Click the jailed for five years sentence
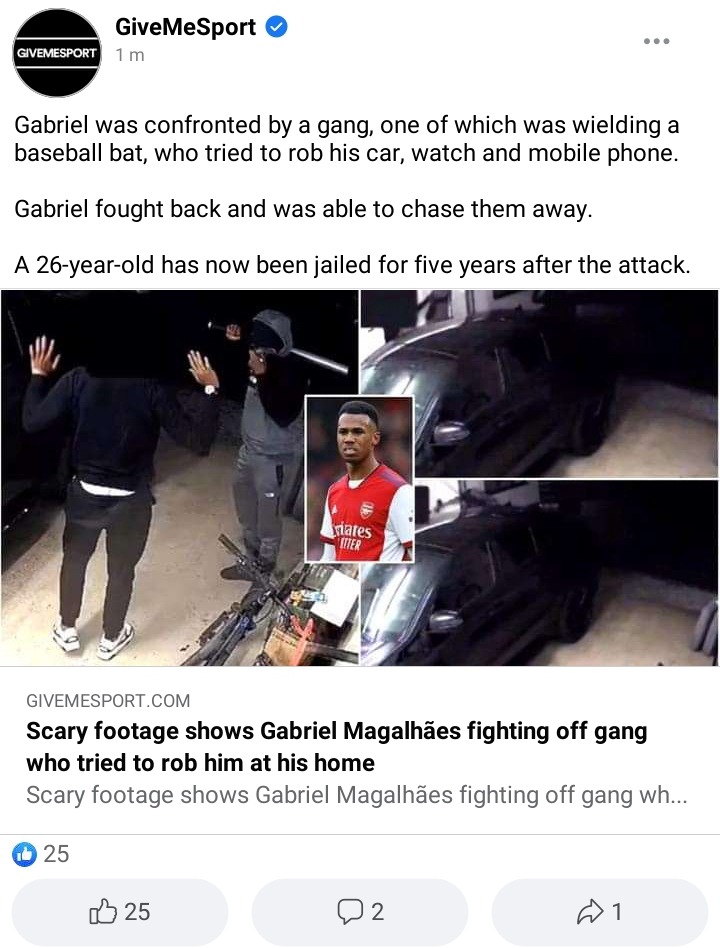 (x=352, y=265)
